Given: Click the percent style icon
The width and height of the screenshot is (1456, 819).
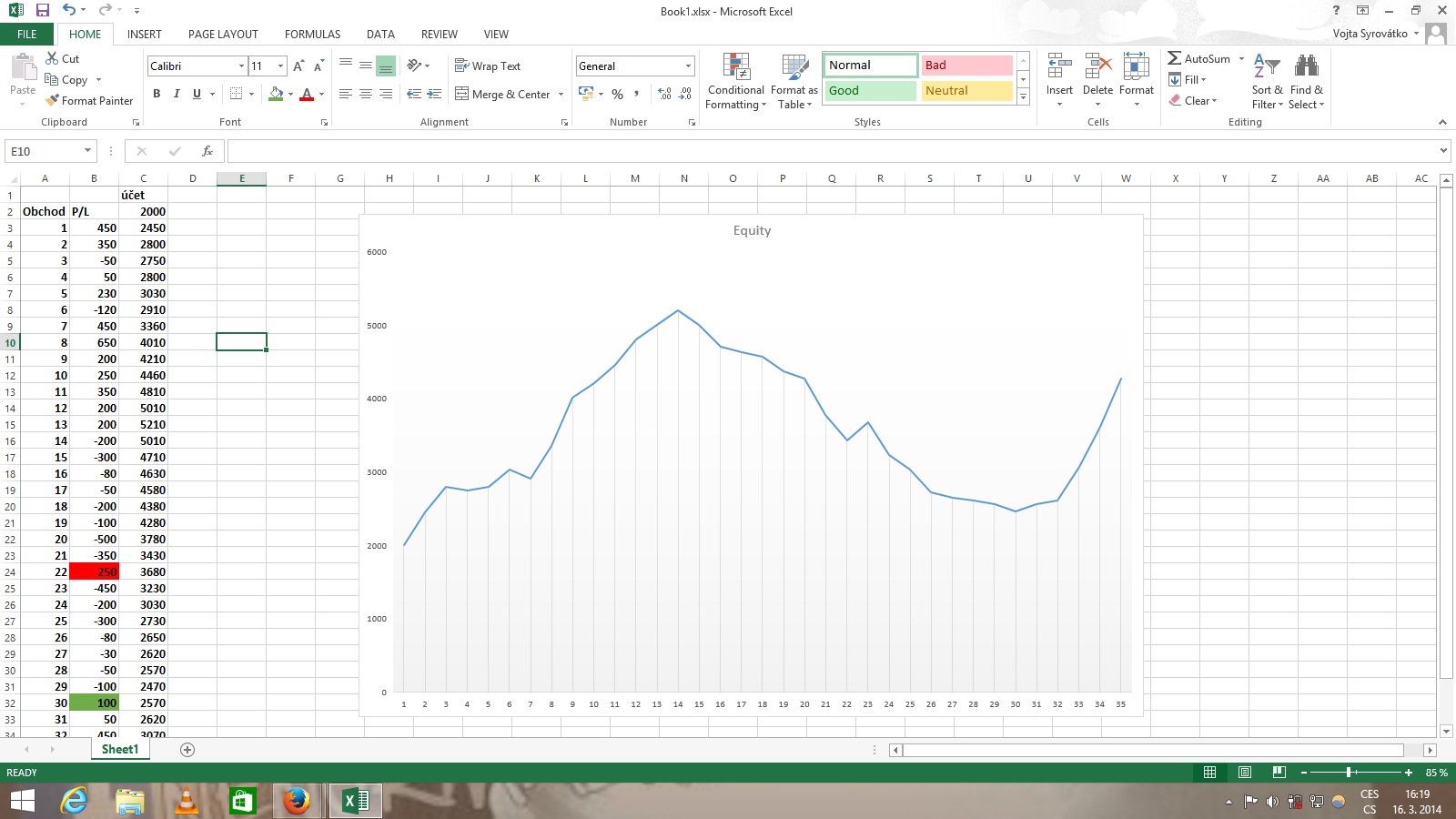Looking at the screenshot, I should pos(617,94).
